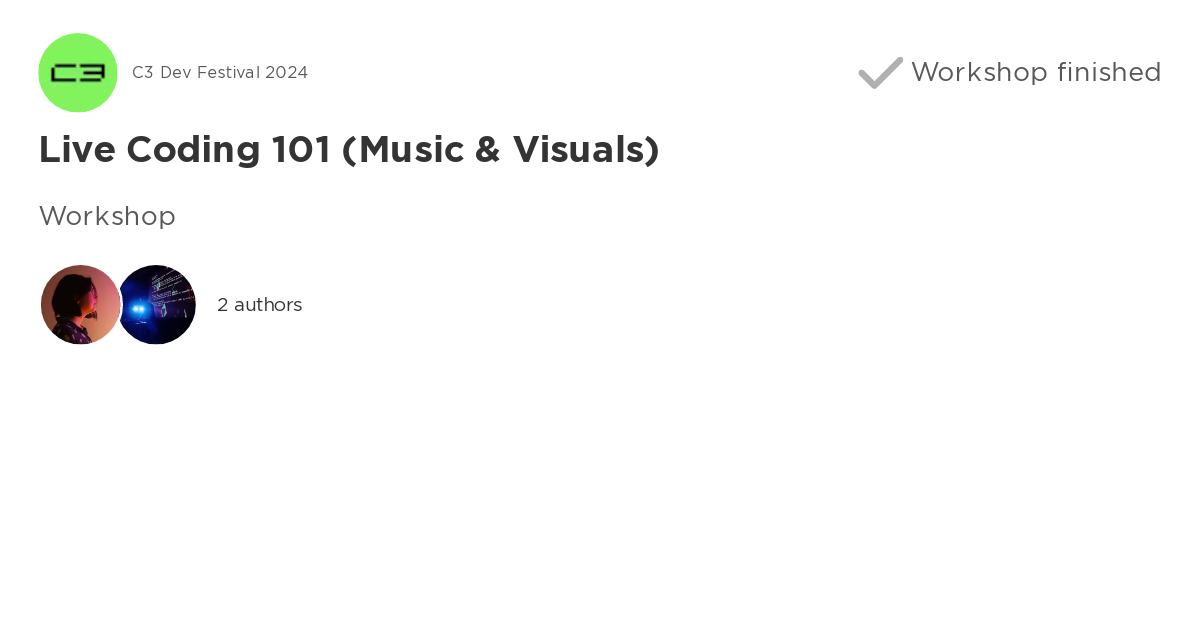
Task: Open the C3 Dev Festival 2024 link
Action: click(x=220, y=73)
